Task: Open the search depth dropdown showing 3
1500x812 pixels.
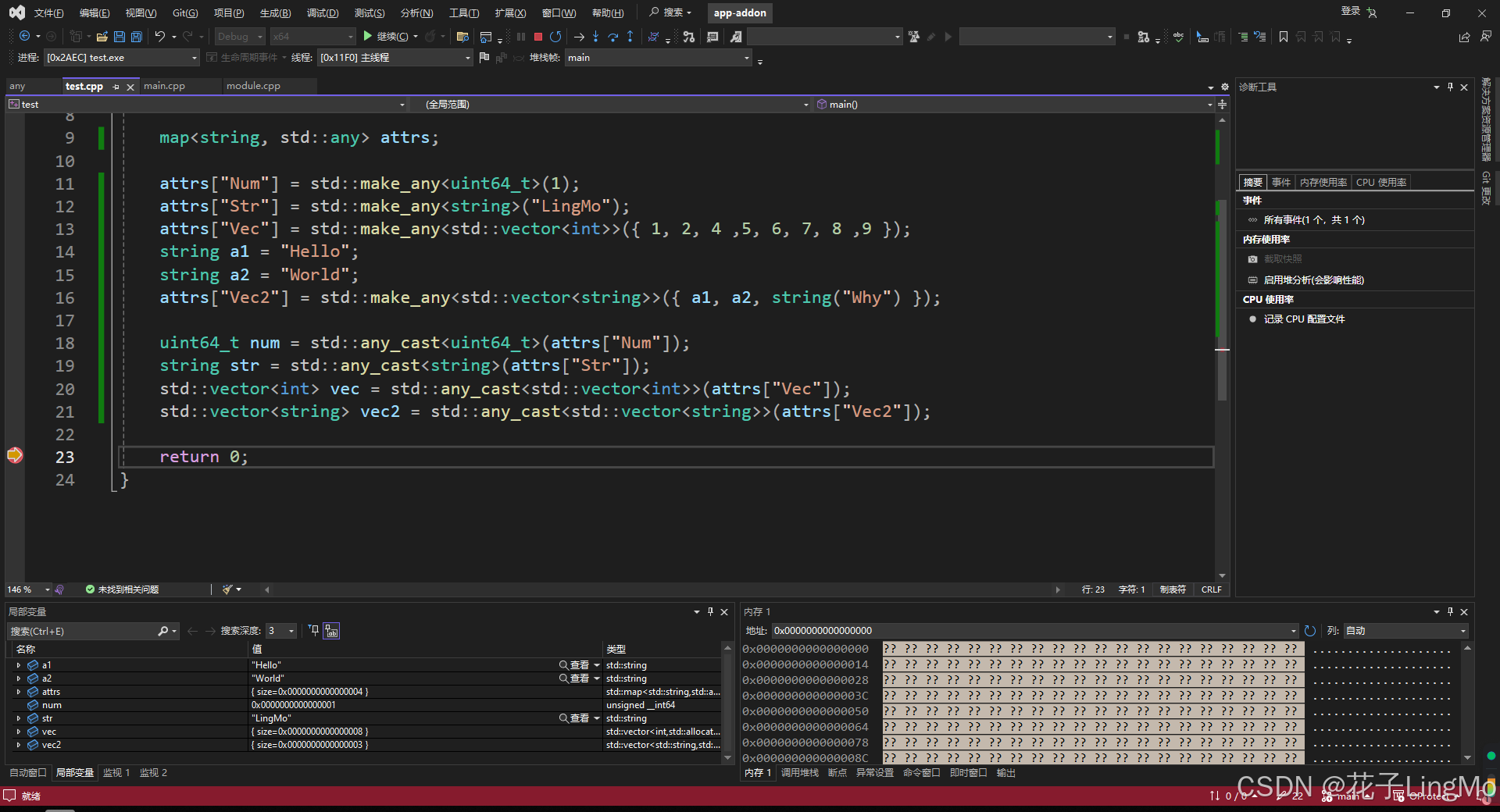Action: point(281,631)
